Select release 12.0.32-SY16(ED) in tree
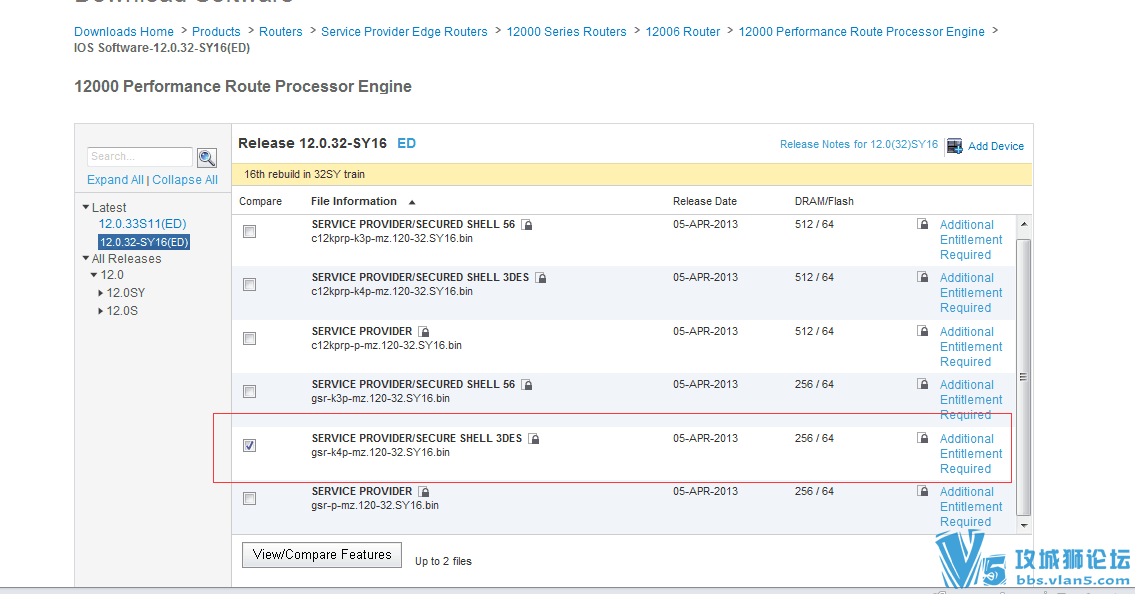This screenshot has height=594, width=1135. 144,242
